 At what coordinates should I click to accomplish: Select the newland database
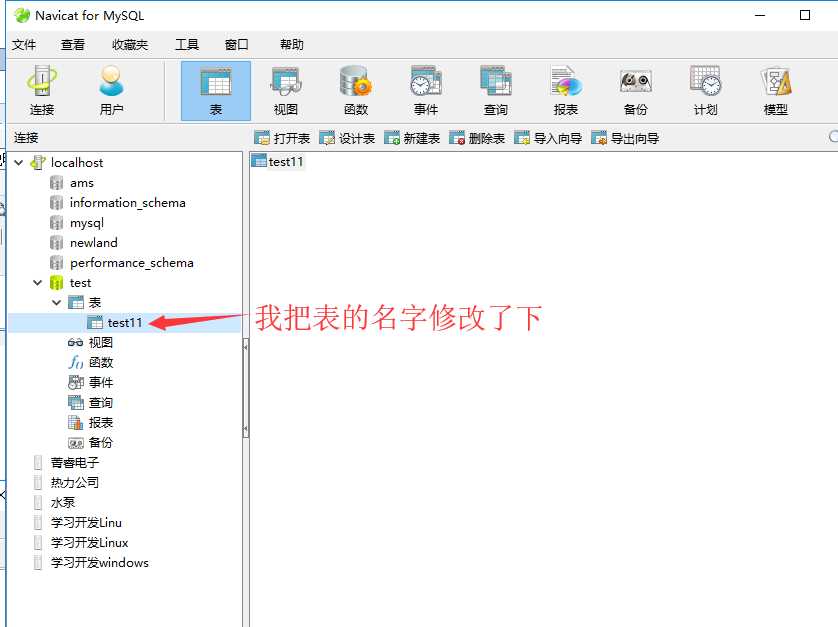click(94, 243)
